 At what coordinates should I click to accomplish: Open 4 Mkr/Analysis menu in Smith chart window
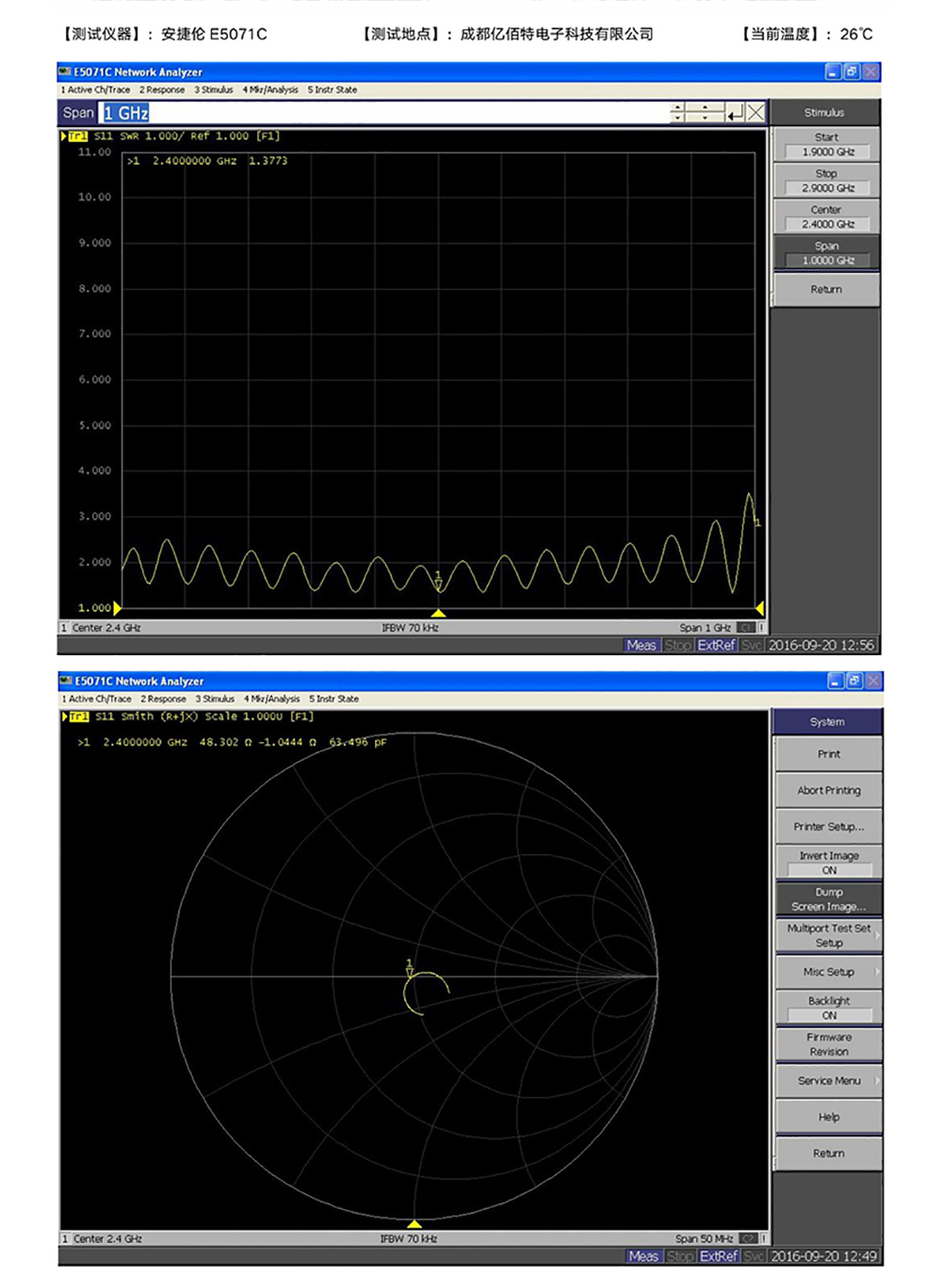271,699
